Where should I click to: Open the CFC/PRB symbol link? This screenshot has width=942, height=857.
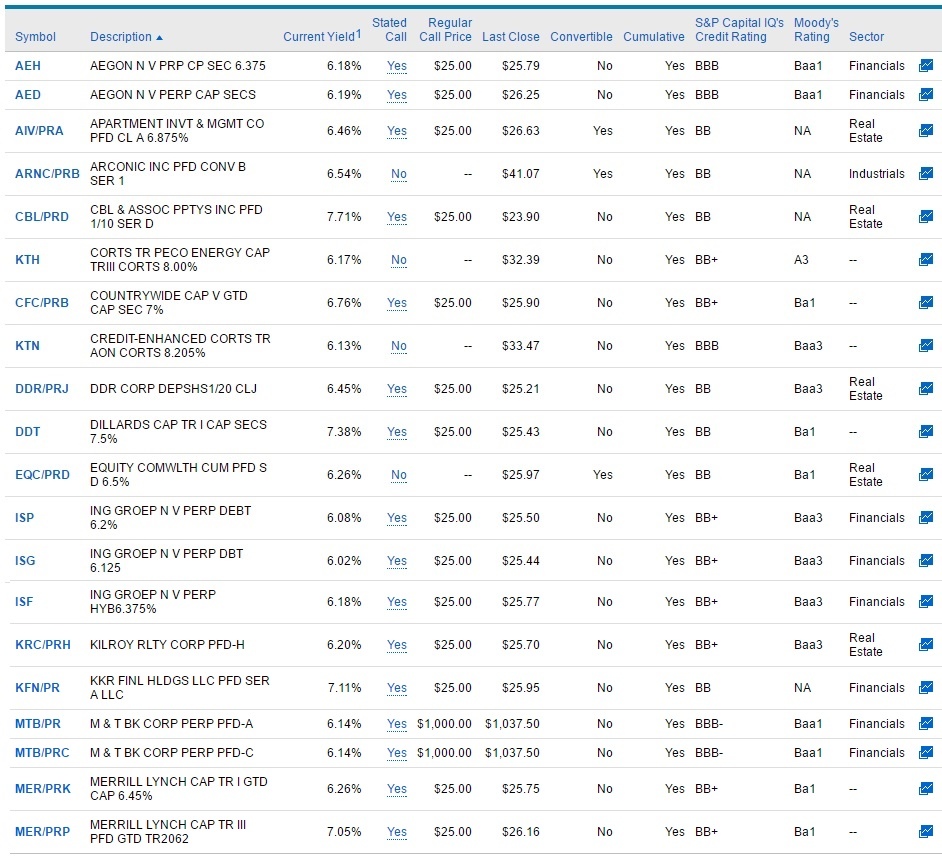(42, 302)
